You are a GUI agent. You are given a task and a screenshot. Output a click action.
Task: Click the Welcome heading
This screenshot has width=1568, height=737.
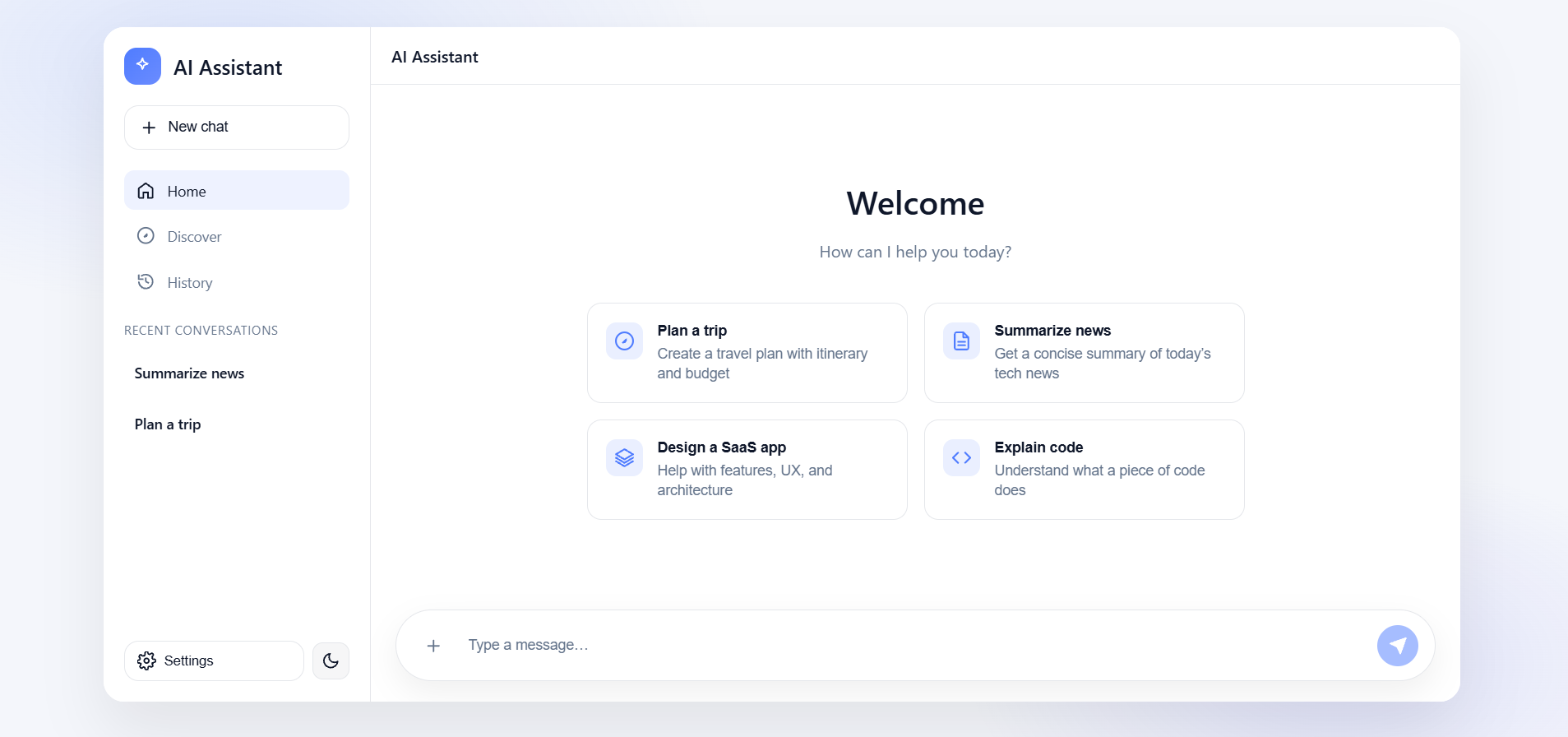pos(915,203)
